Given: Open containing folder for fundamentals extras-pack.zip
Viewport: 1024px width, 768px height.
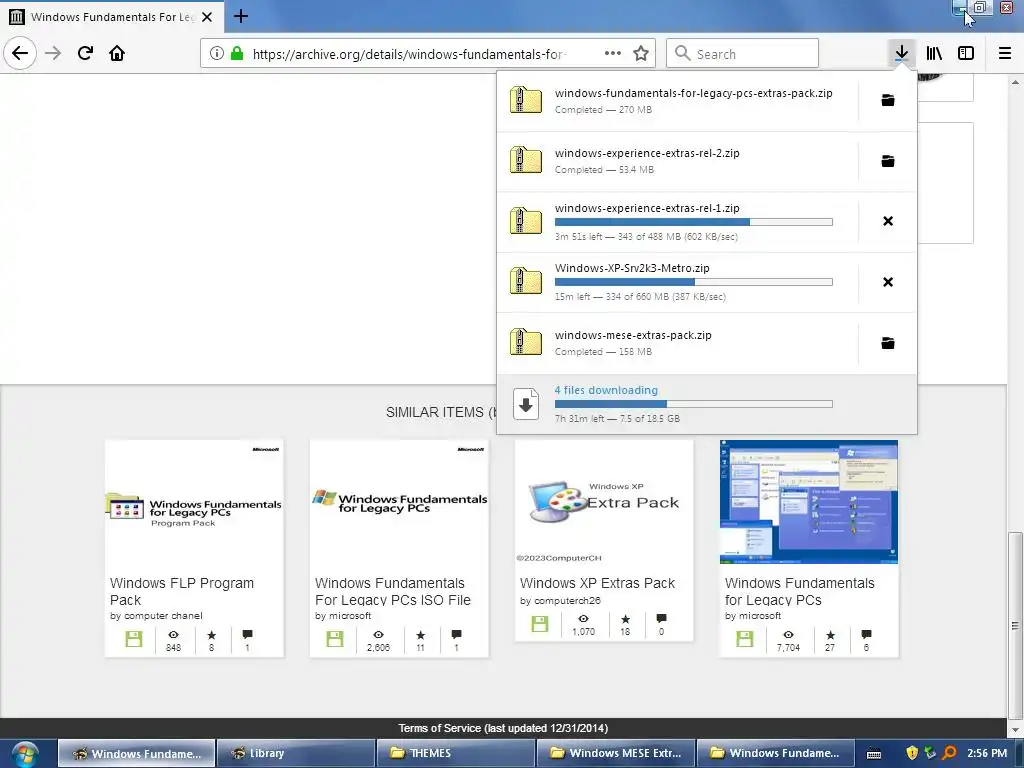Looking at the screenshot, I should point(888,100).
